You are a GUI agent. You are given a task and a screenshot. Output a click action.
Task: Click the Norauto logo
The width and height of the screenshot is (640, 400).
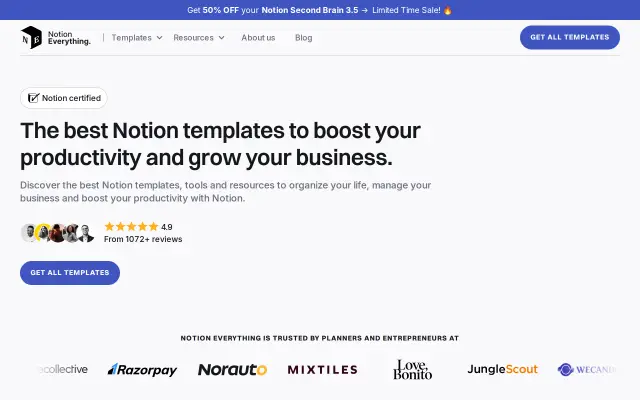(232, 370)
